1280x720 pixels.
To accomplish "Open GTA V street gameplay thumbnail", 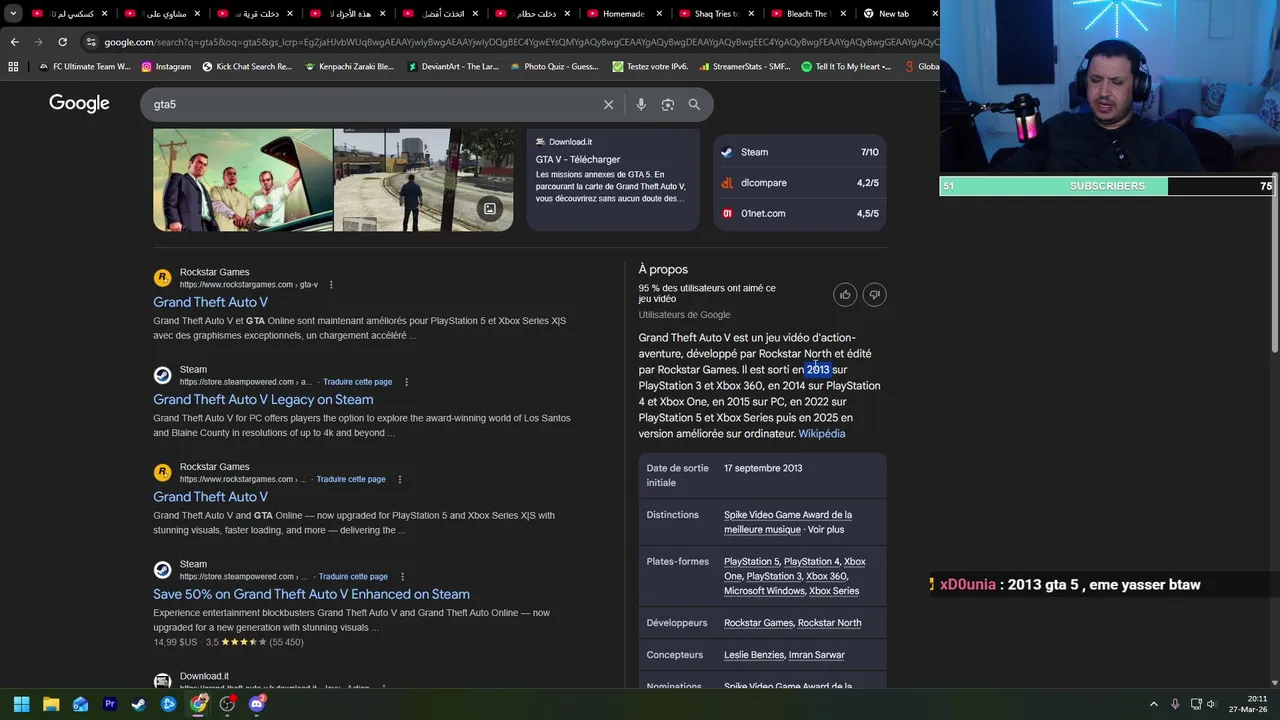I will (x=423, y=180).
